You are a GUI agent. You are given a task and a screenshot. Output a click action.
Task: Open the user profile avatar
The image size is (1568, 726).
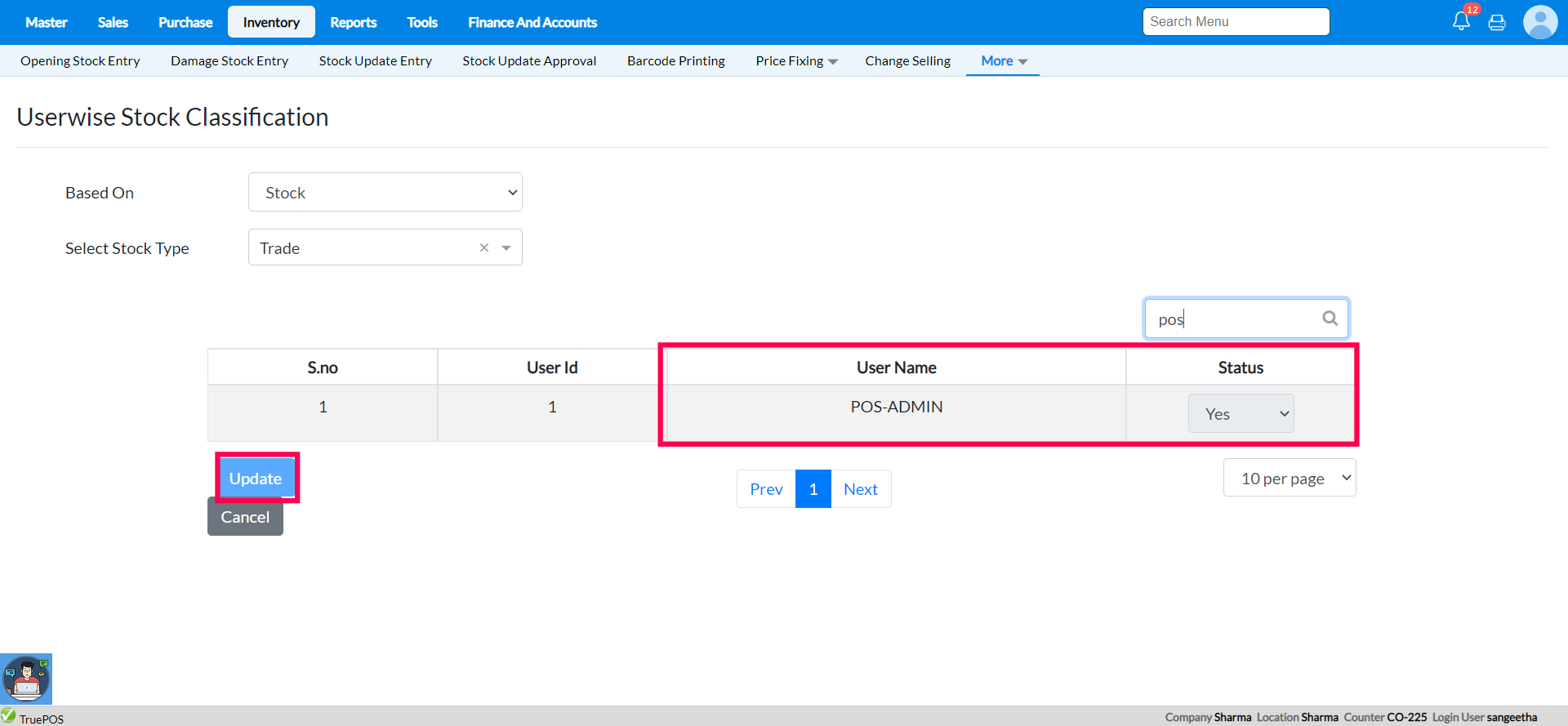(1540, 22)
